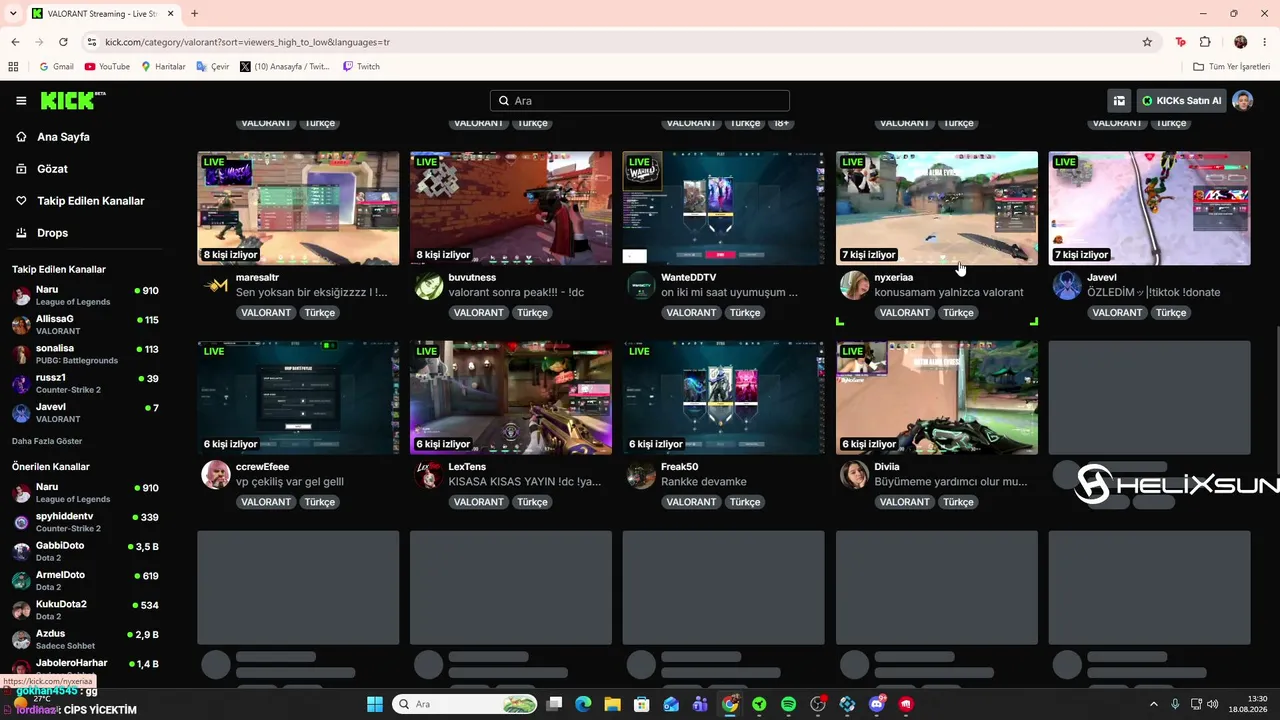
Task: Open a new Chrome tab with plus
Action: click(194, 14)
